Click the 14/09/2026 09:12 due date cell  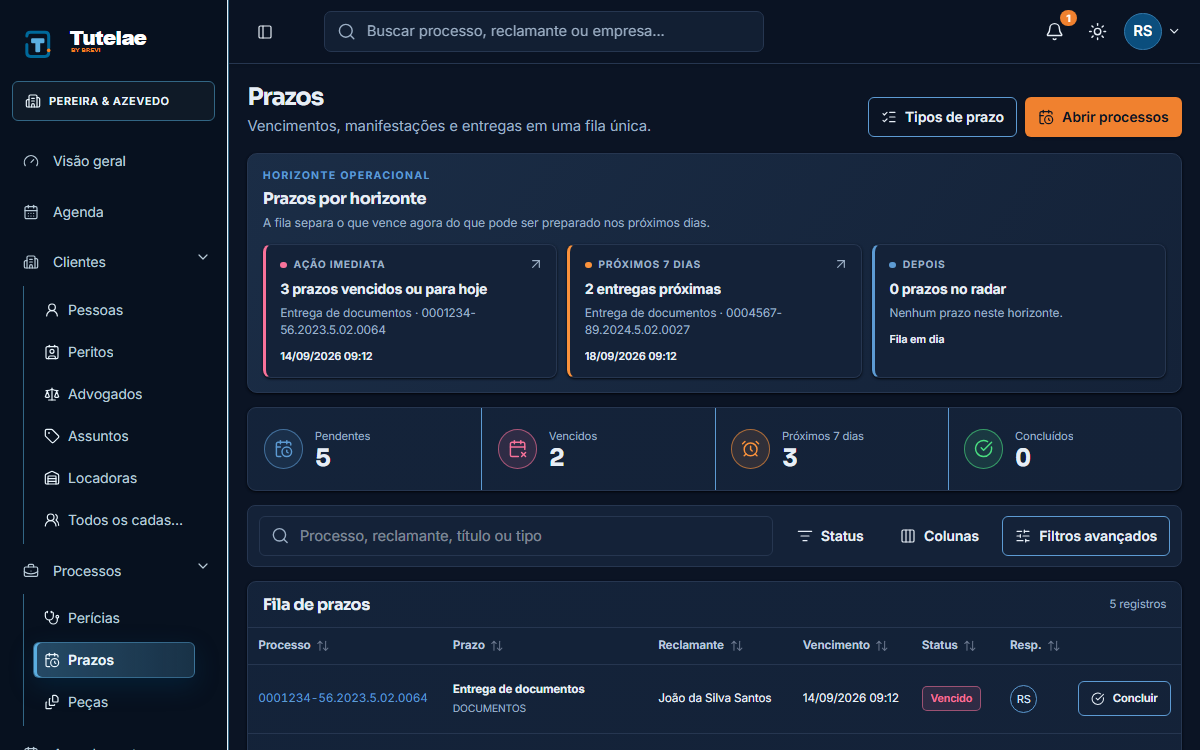[x=851, y=698]
